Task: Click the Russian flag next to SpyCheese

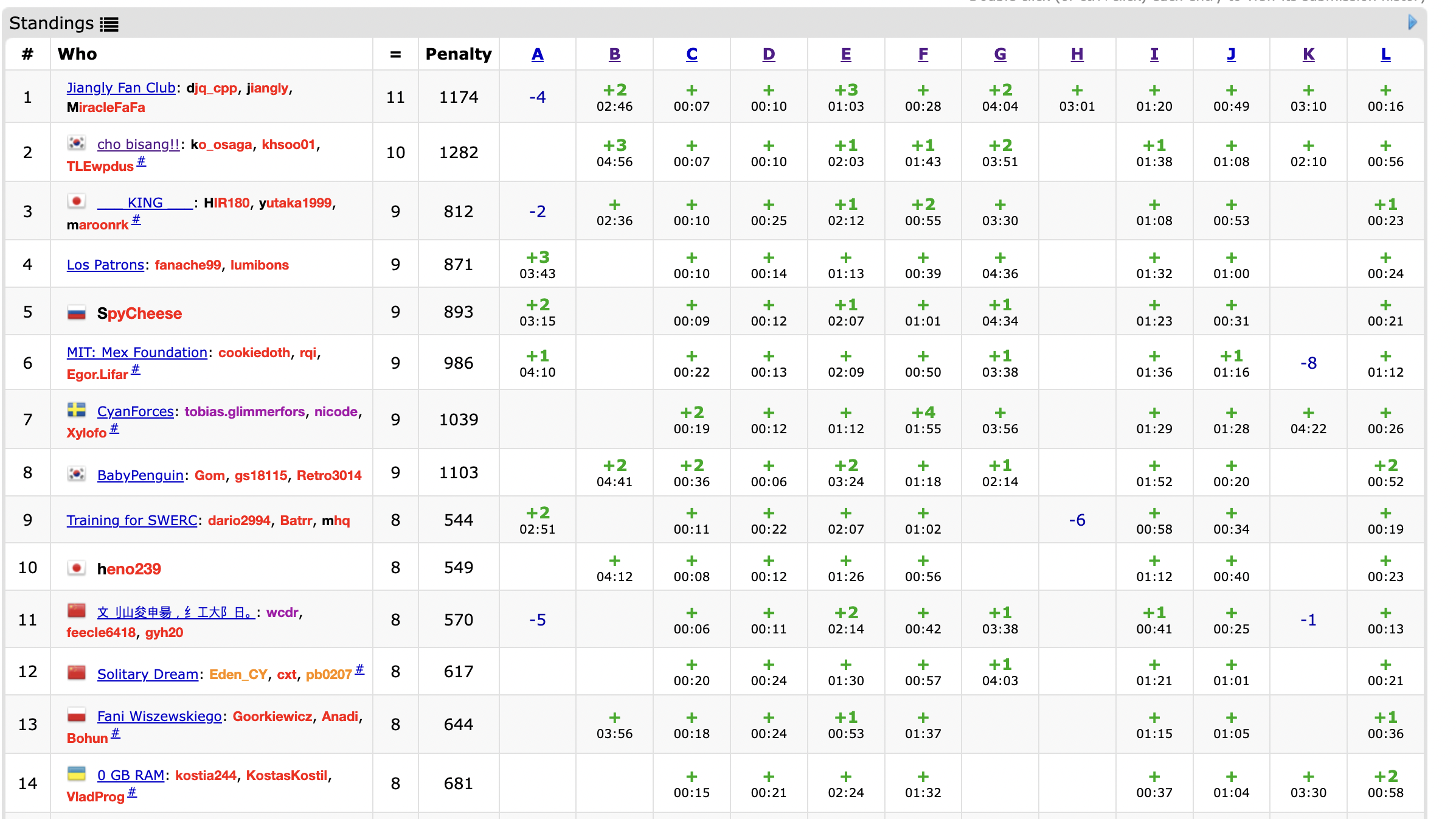Action: (77, 313)
